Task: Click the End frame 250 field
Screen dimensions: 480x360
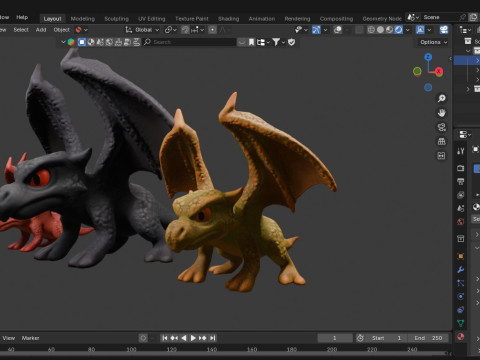Action: [428, 338]
